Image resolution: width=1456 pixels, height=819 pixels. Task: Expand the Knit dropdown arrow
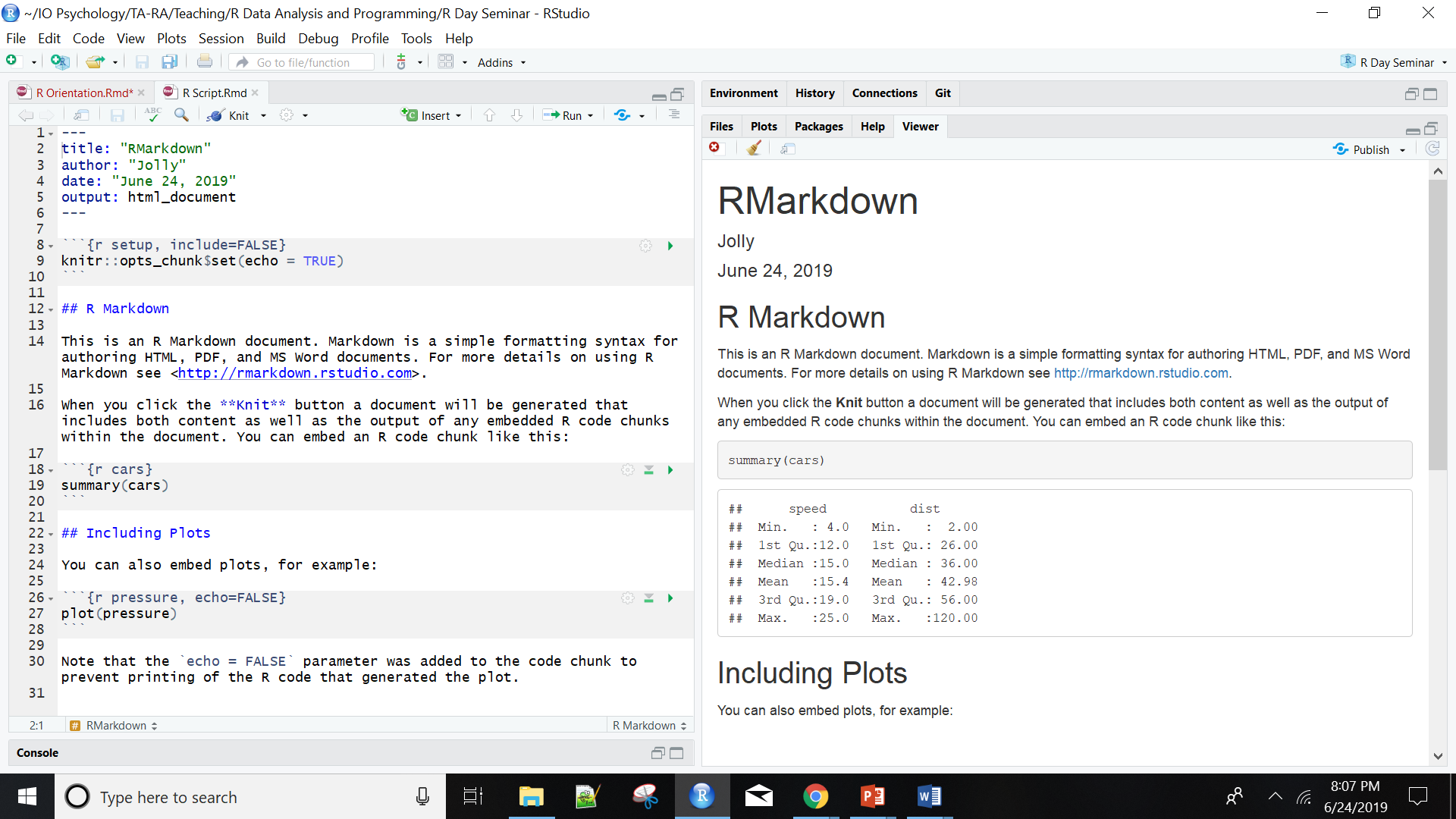coord(263,116)
